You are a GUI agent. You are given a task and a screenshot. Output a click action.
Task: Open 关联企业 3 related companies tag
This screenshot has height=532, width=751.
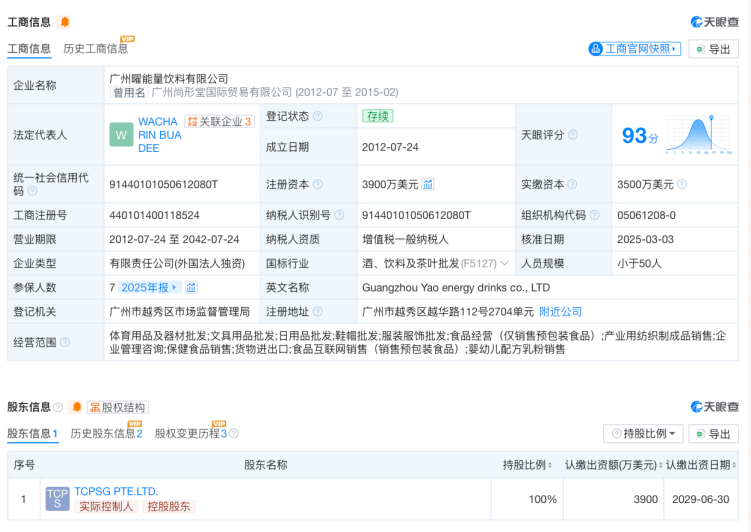(220, 122)
